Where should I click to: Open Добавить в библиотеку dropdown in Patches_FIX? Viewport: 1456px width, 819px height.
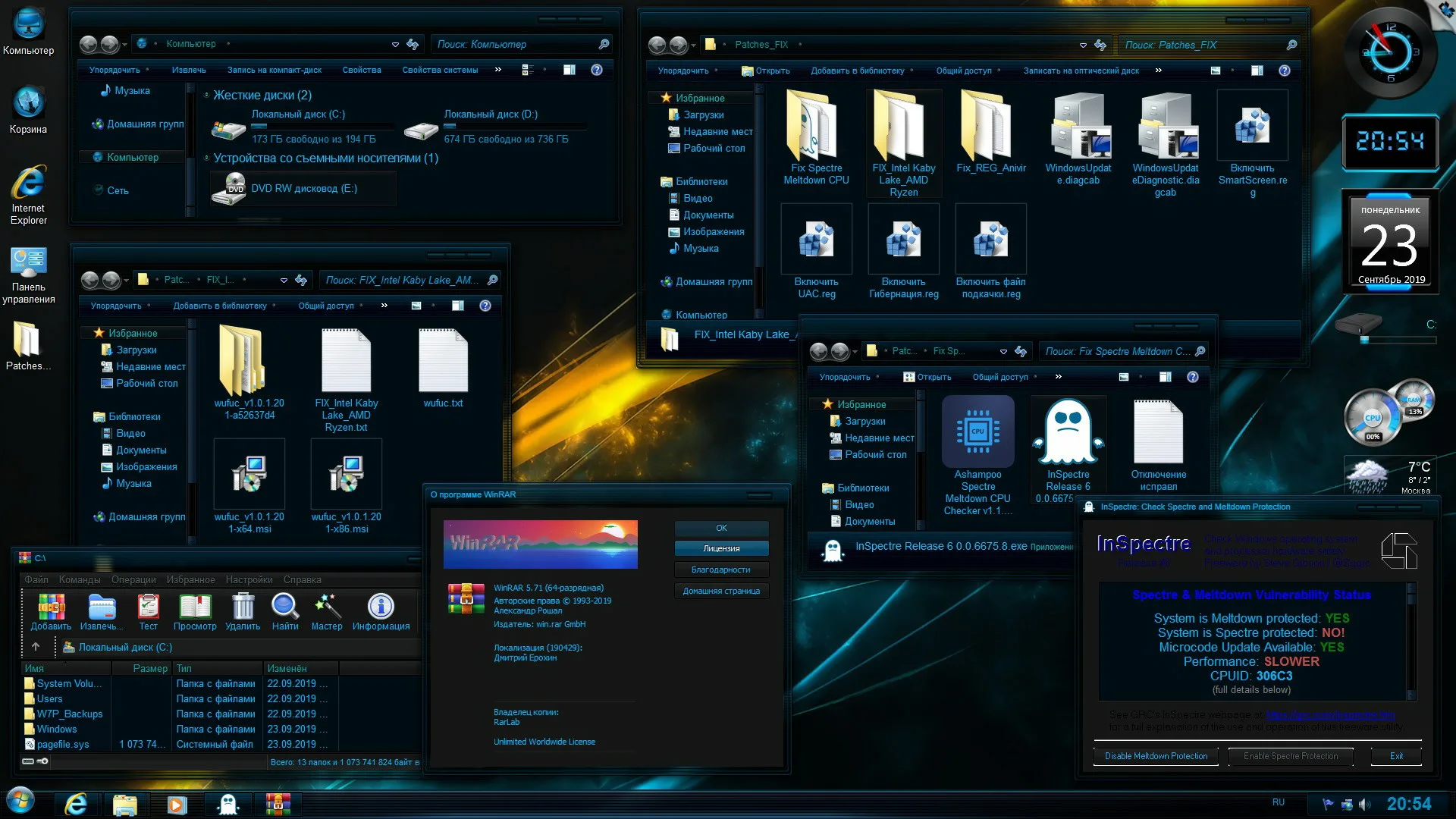coord(862,71)
